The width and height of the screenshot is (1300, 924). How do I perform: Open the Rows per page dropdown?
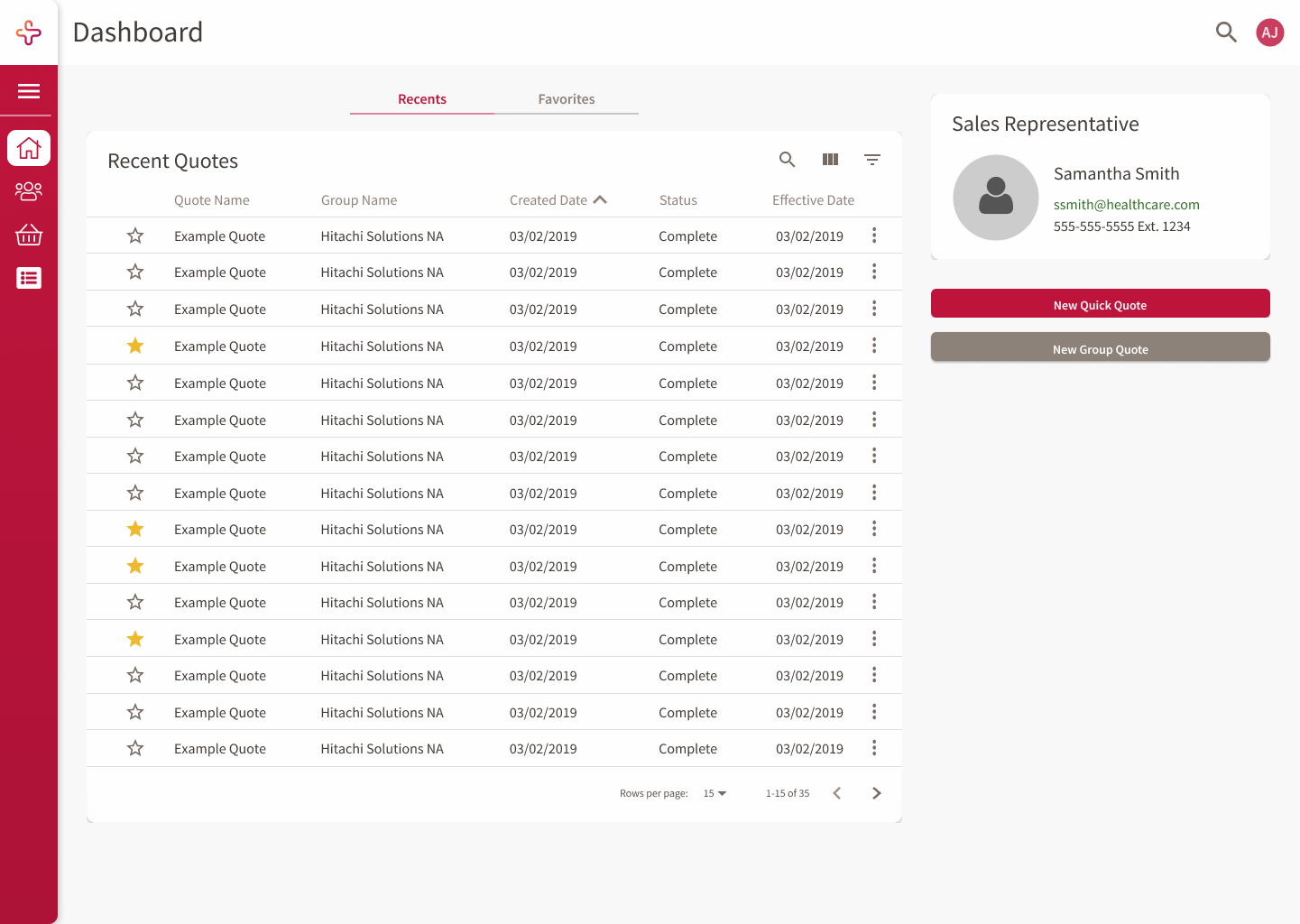pyautogui.click(x=714, y=793)
